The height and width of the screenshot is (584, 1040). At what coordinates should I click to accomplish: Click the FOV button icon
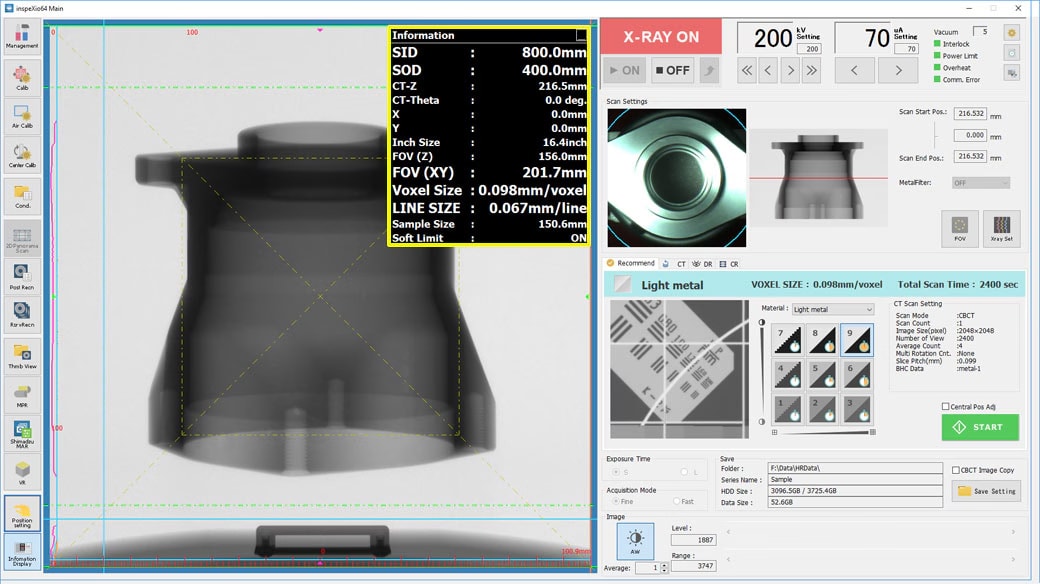click(x=960, y=229)
